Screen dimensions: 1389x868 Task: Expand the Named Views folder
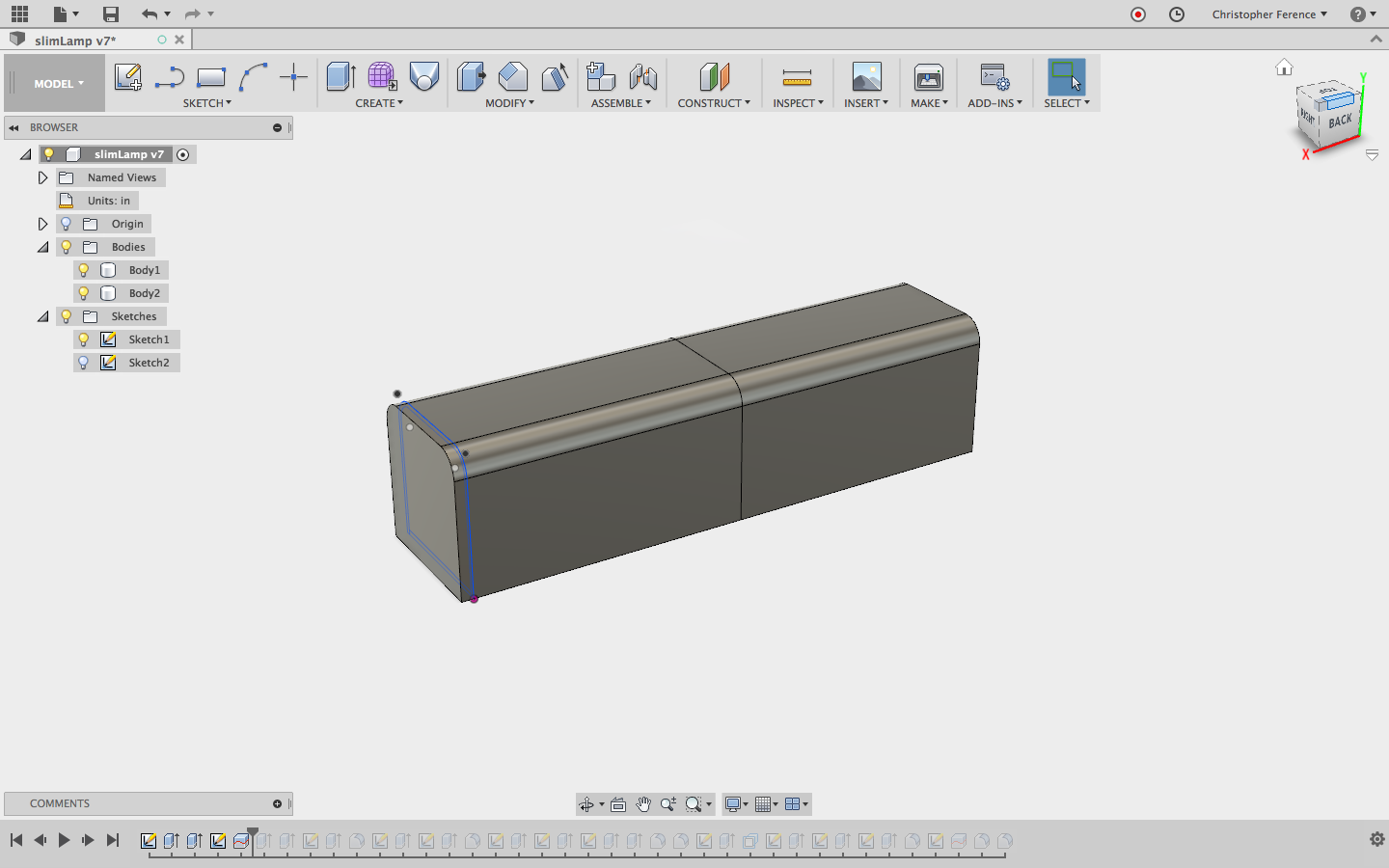pos(42,177)
